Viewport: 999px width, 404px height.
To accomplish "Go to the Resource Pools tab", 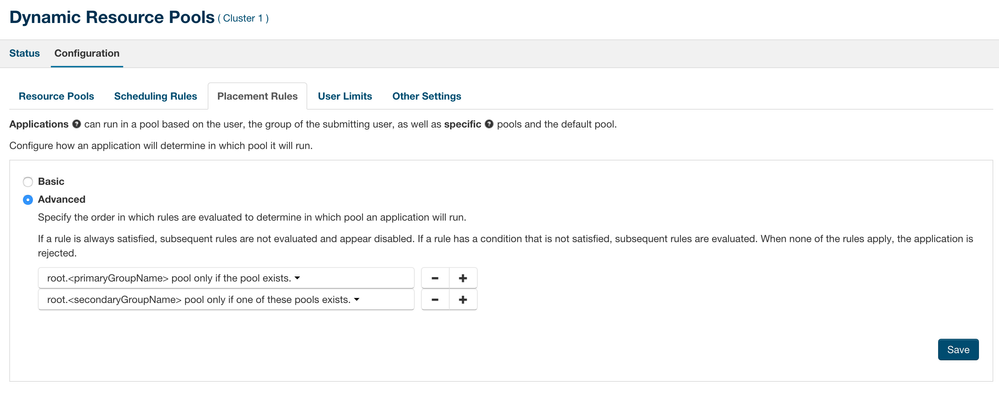I will coord(56,96).
